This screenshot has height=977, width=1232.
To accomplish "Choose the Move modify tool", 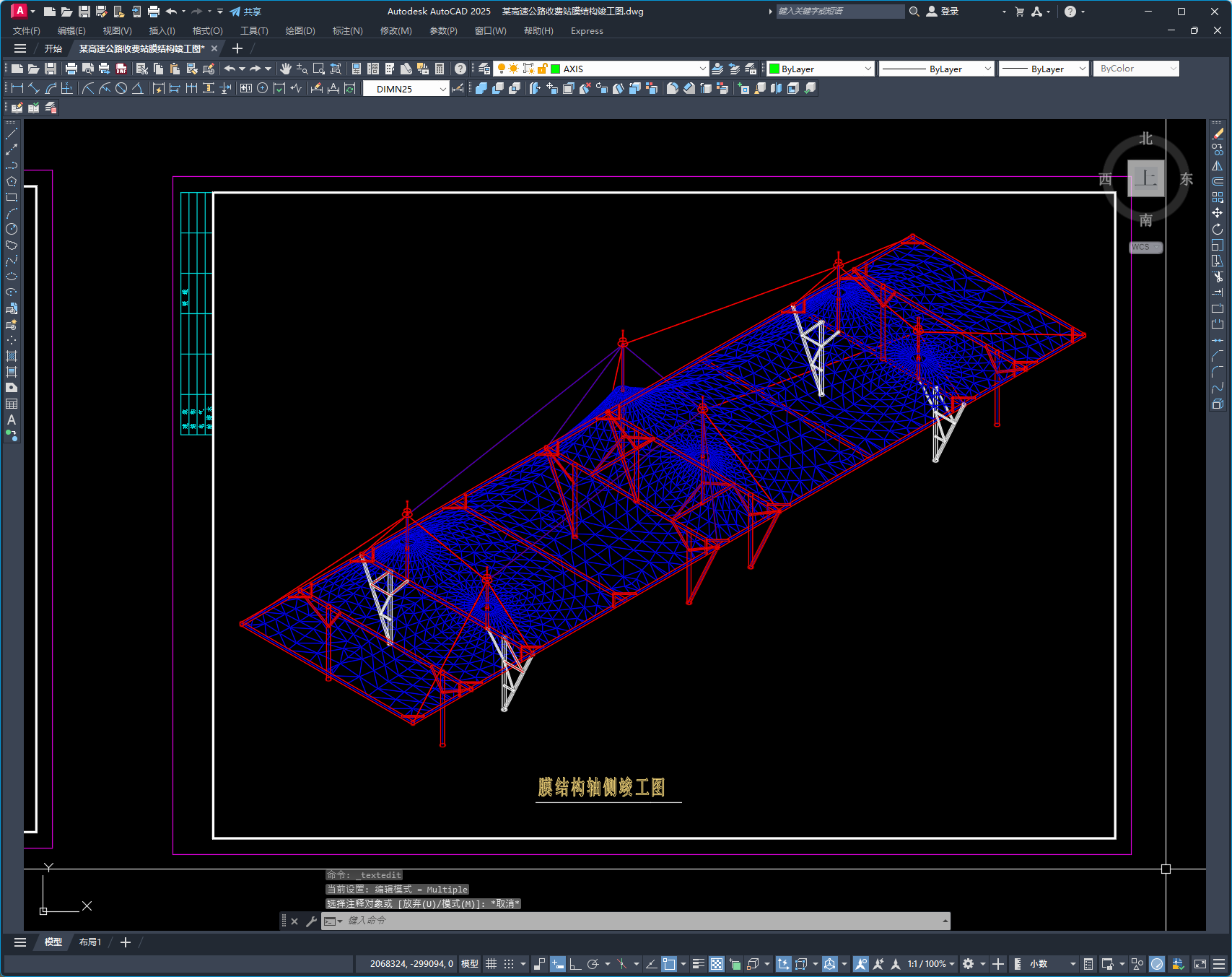I will pyautogui.click(x=1218, y=213).
